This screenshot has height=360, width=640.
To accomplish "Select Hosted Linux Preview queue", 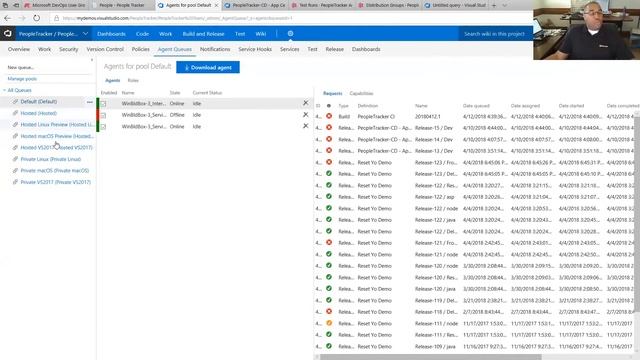I will pyautogui.click(x=57, y=124).
